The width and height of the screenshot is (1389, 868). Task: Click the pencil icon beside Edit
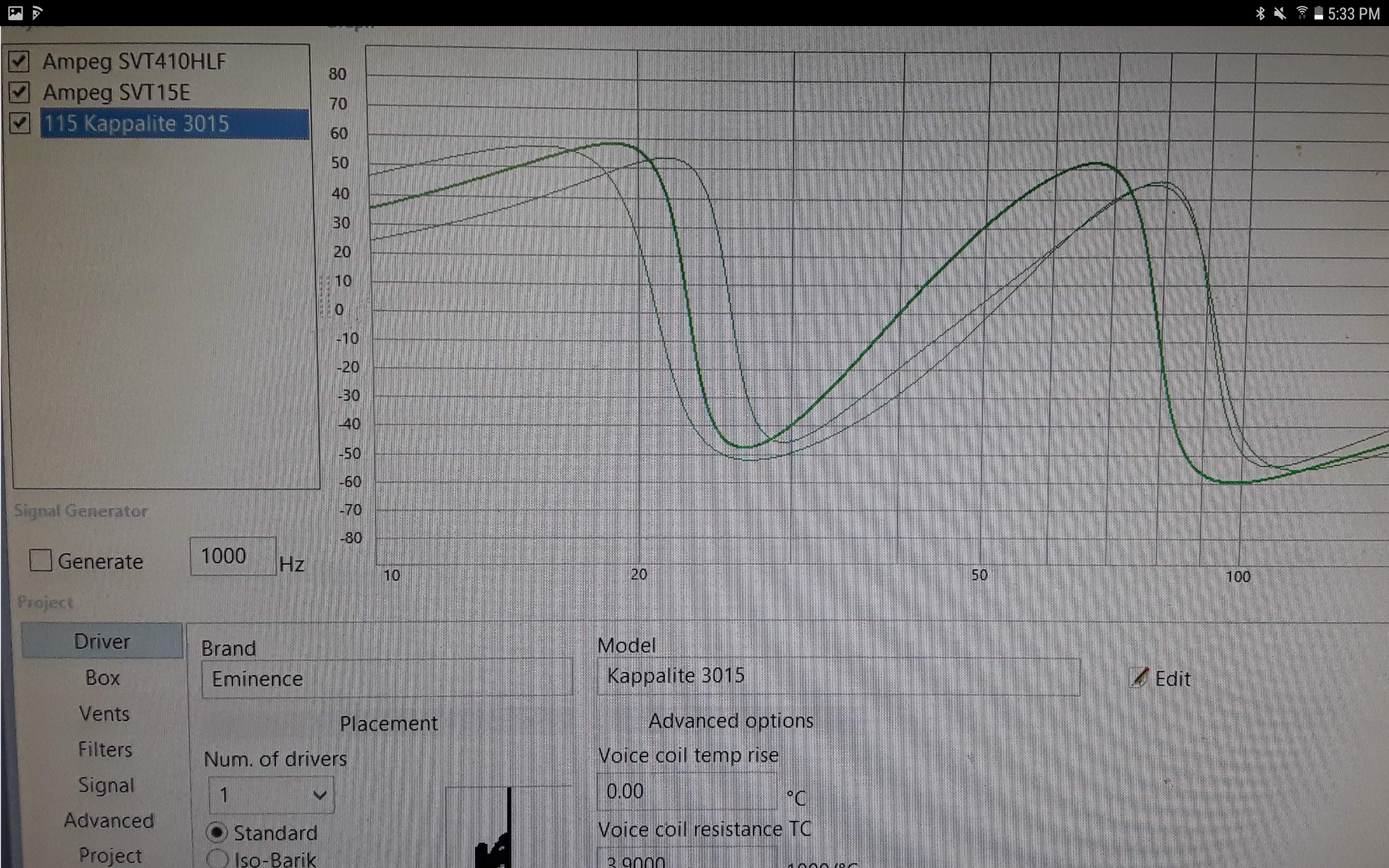[x=1139, y=678]
